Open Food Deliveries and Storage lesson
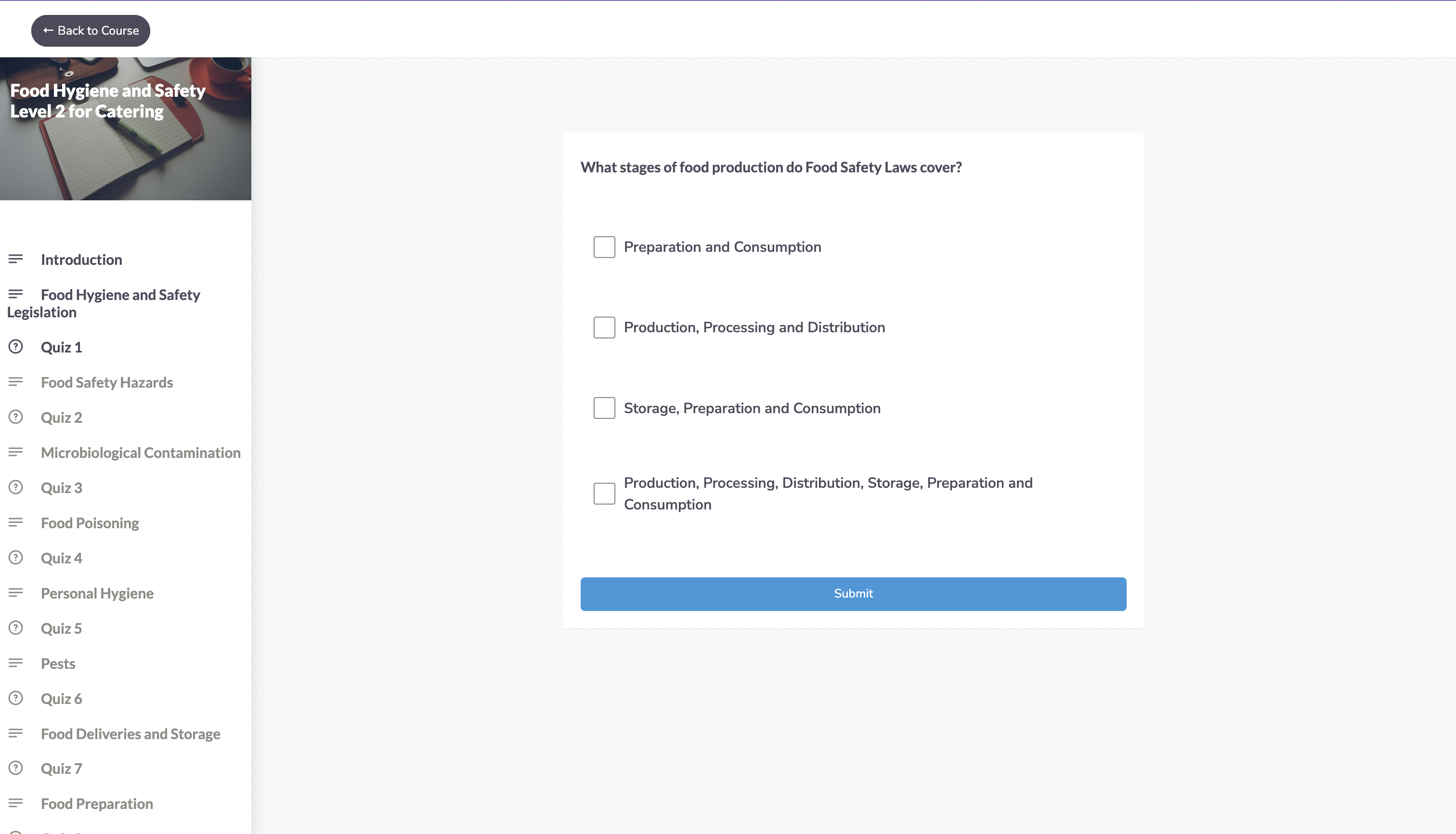Viewport: 1456px width, 834px height. 130,734
